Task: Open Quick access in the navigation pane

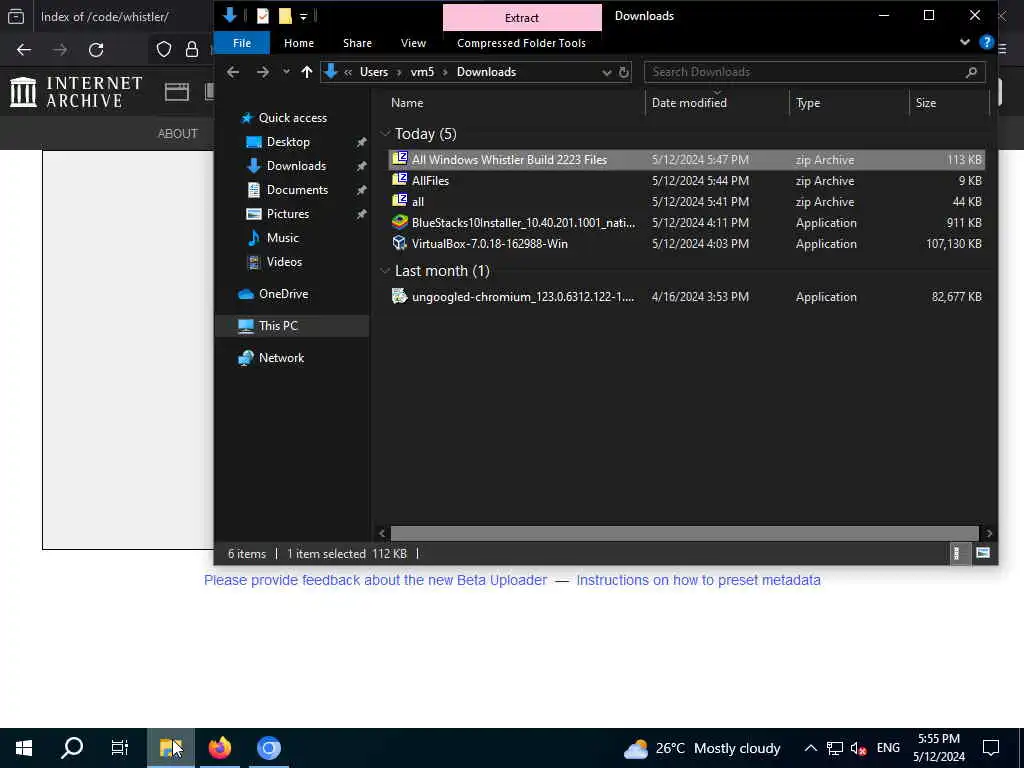Action: click(292, 118)
